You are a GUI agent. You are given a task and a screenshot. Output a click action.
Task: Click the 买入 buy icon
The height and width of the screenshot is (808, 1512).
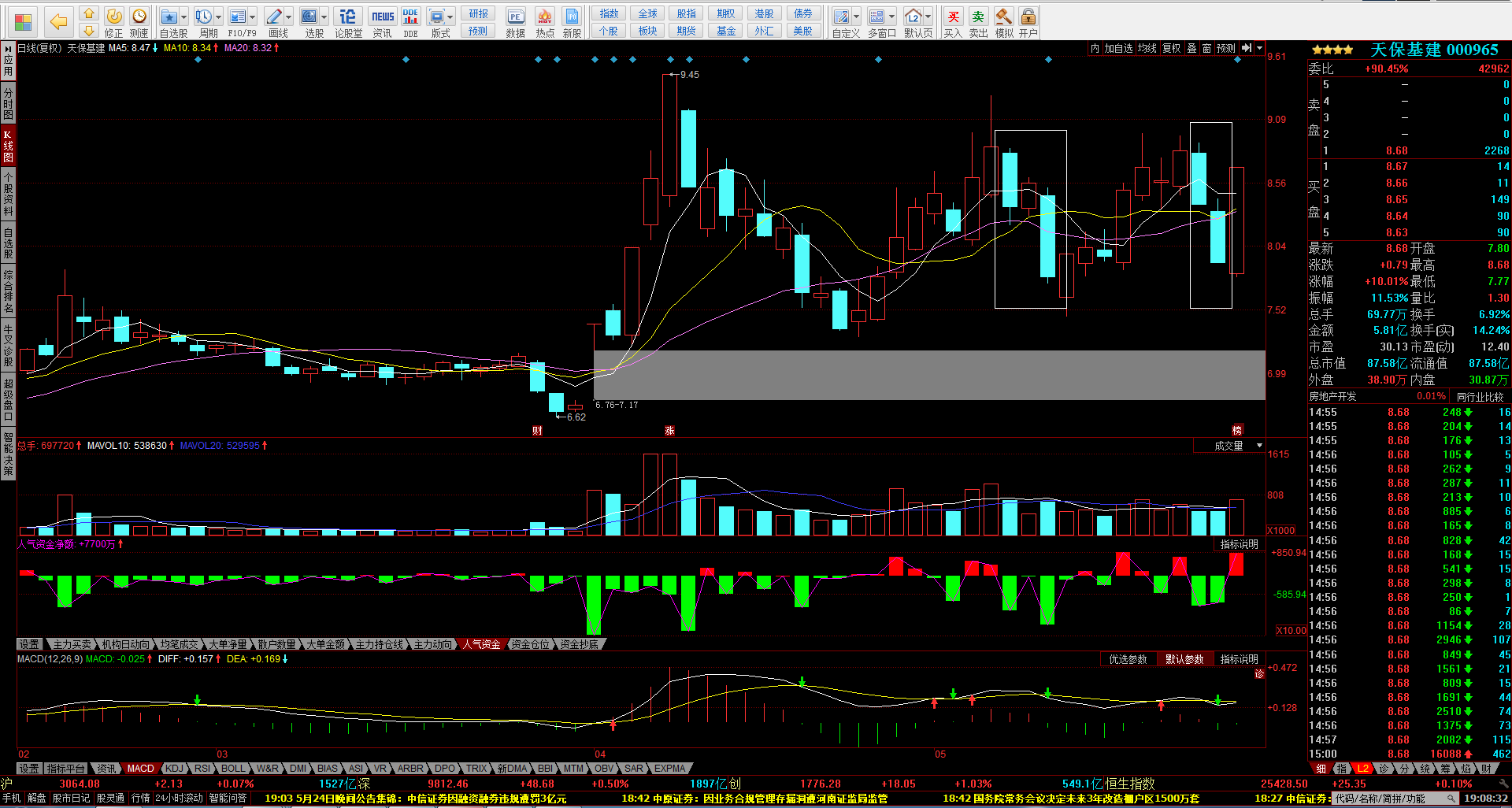[953, 21]
